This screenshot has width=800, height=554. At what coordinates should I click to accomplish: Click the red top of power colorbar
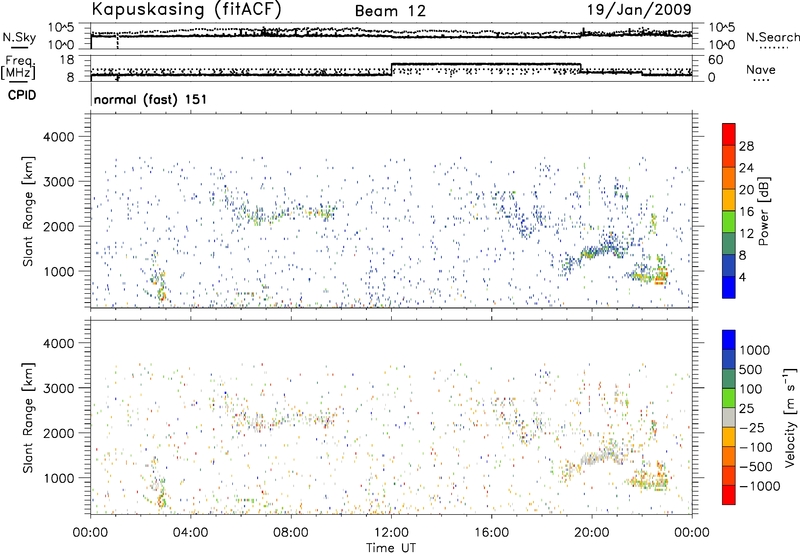729,134
